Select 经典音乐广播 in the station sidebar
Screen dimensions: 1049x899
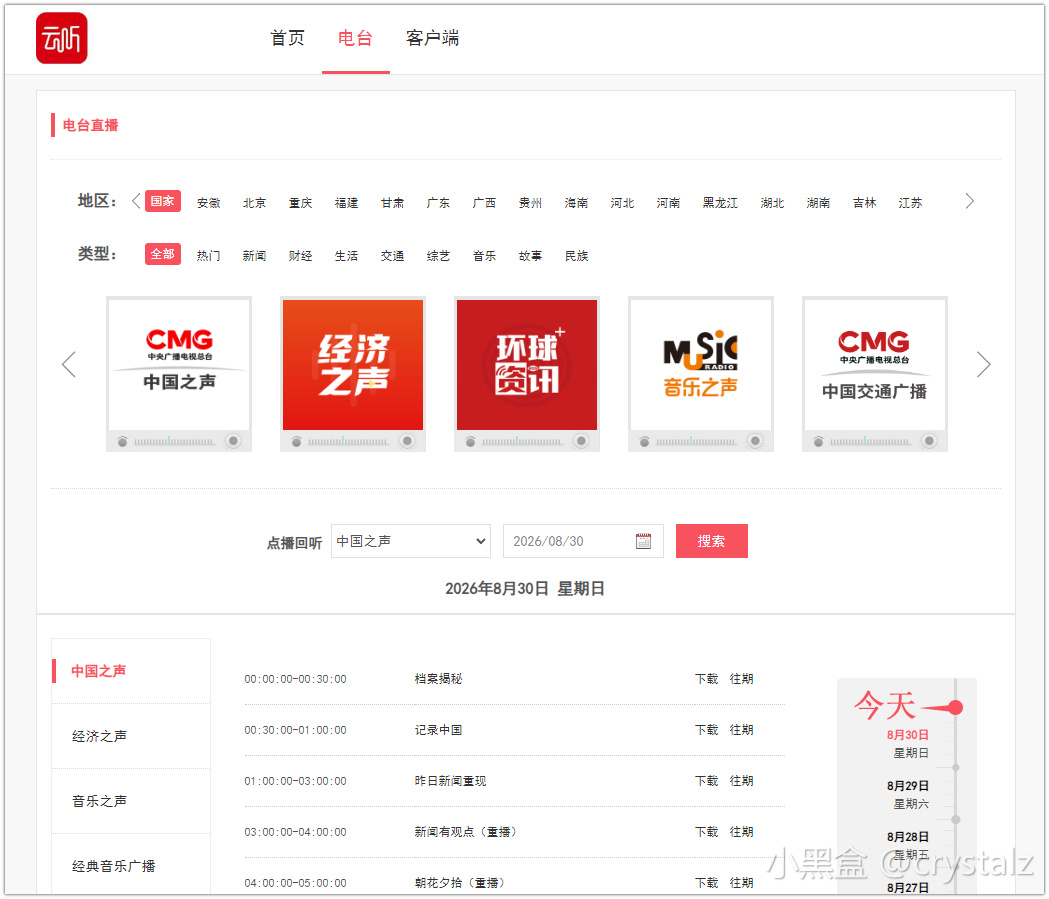131,866
